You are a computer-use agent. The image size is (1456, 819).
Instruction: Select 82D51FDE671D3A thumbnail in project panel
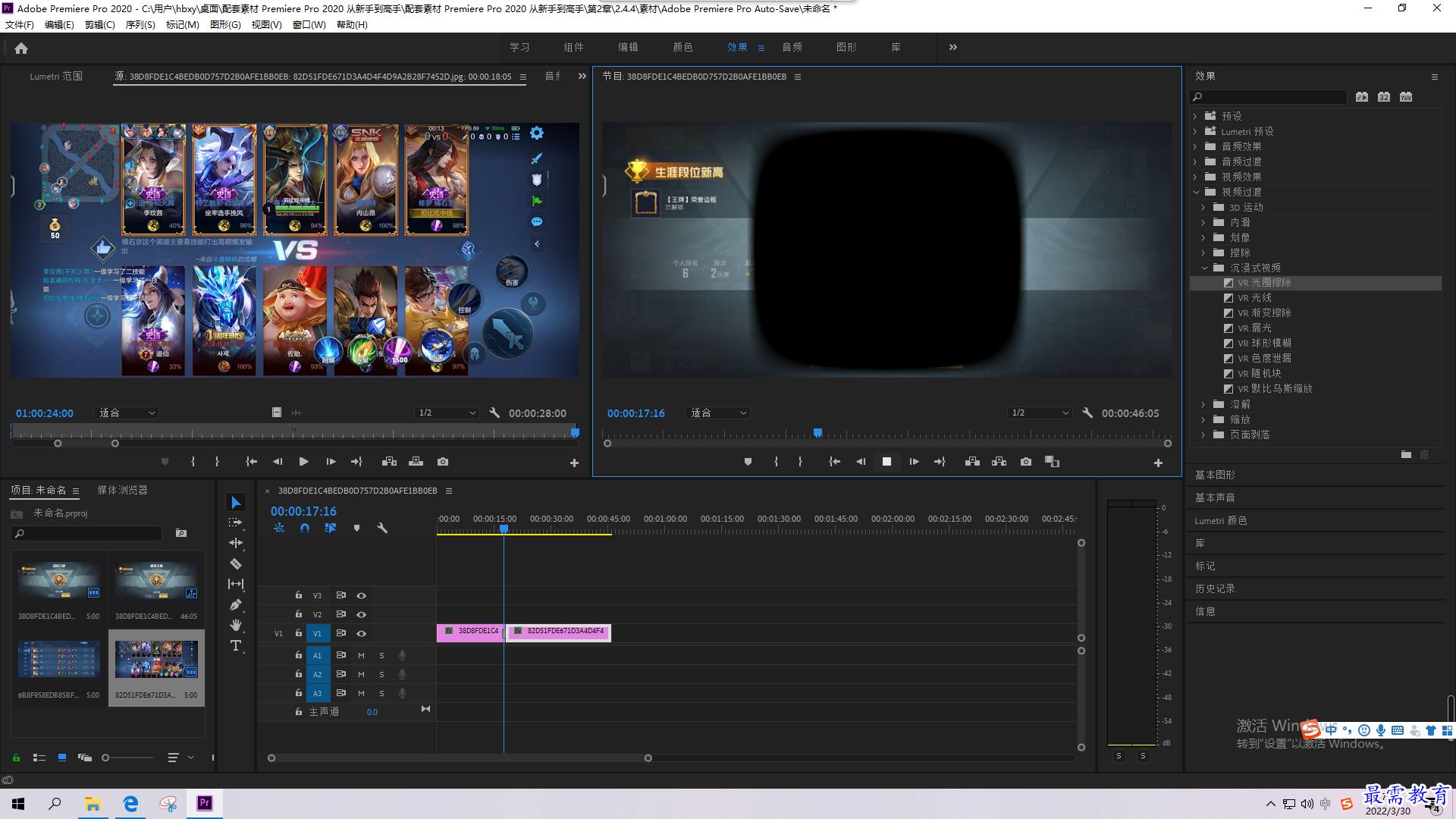[x=156, y=660]
